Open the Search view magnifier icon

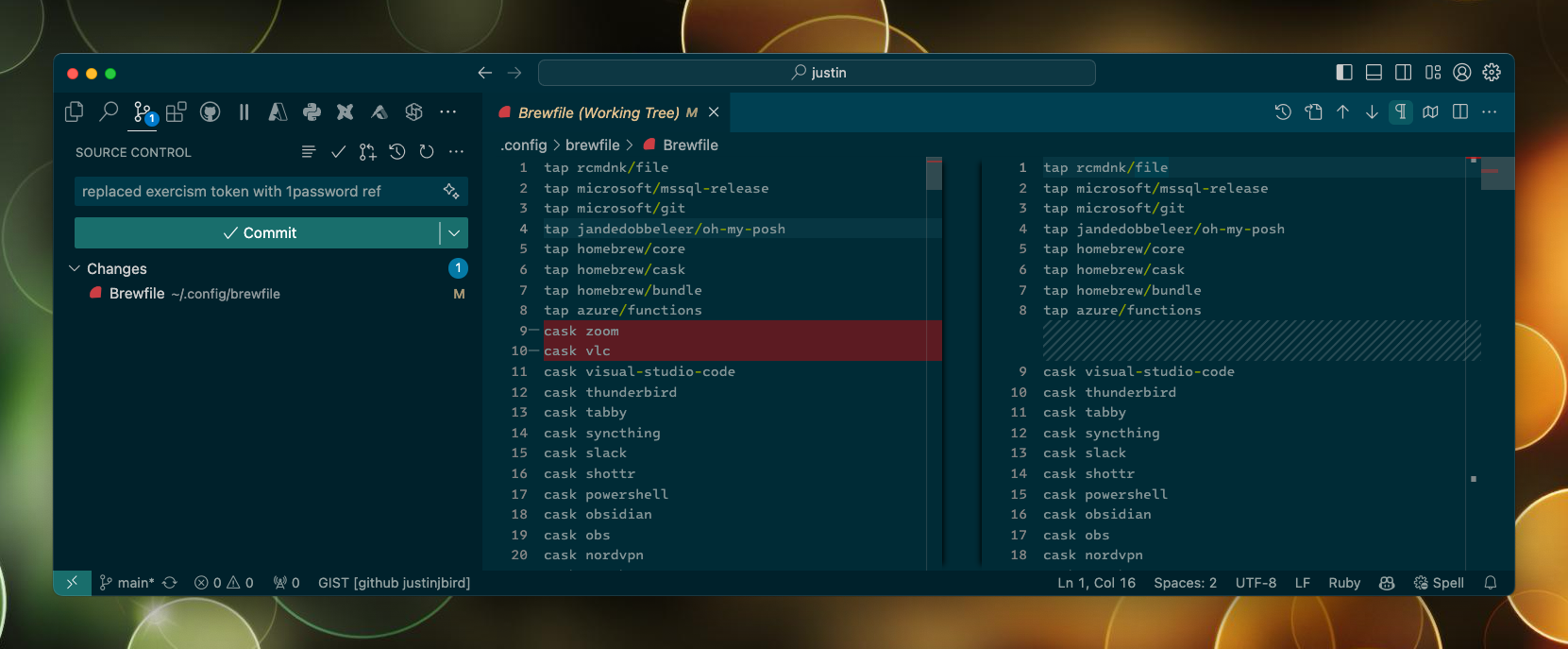pos(109,112)
